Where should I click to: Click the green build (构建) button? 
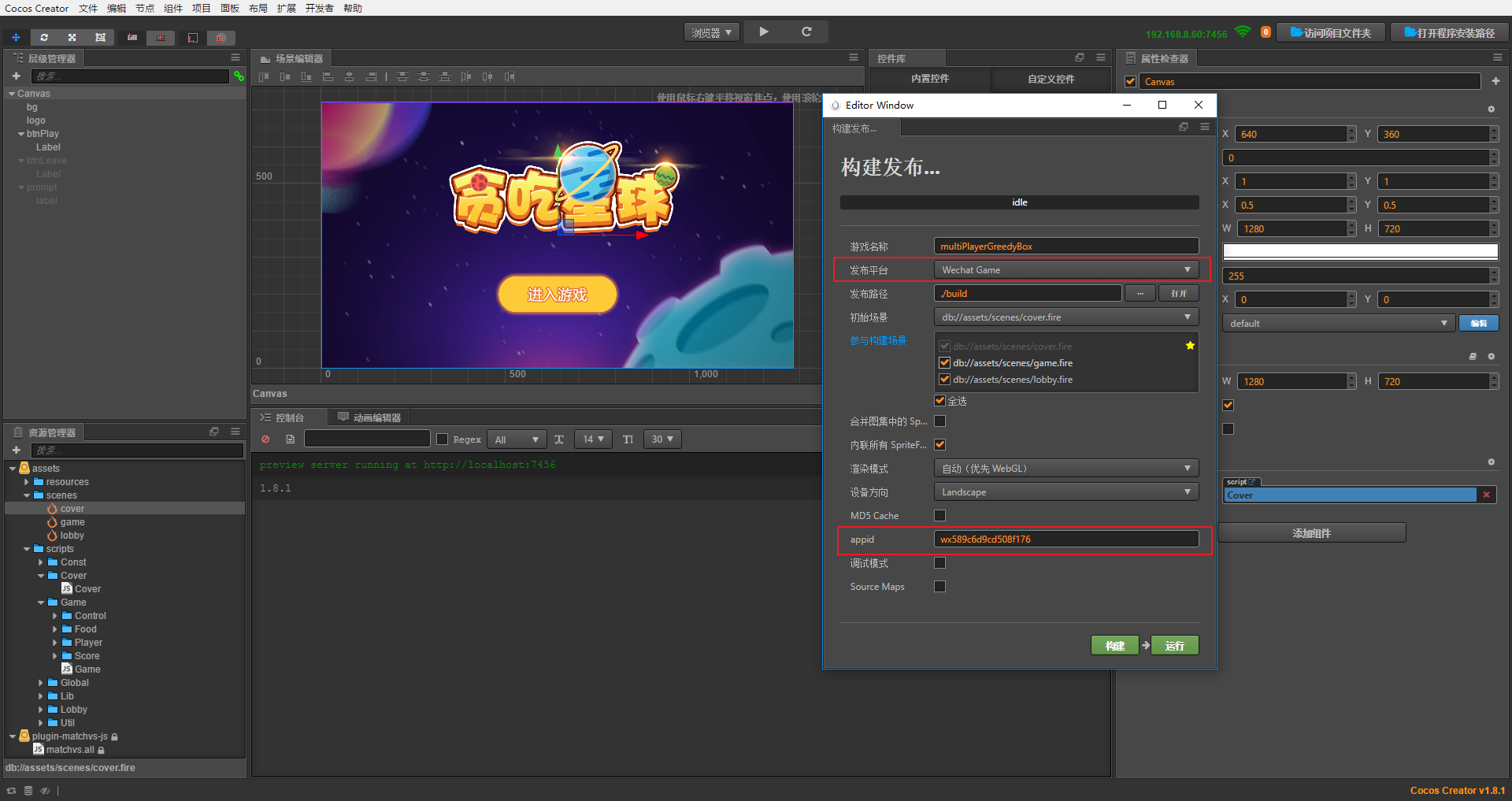[1115, 646]
